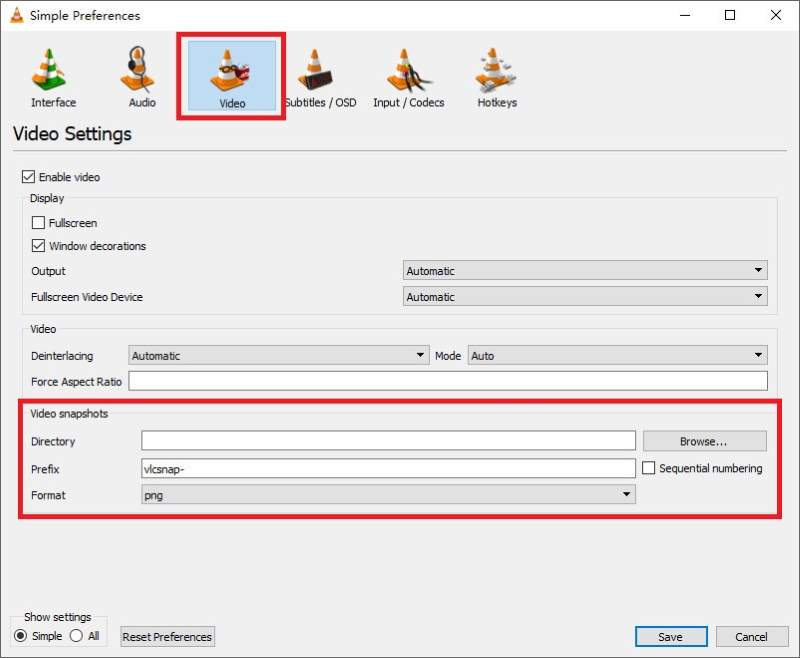
Task: Open the Audio preferences category
Action: 141,78
